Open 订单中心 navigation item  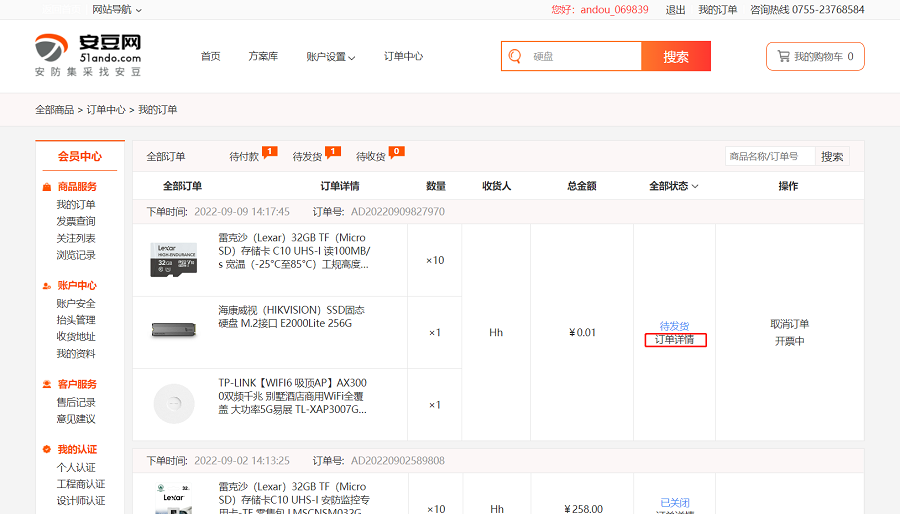pyautogui.click(x=403, y=56)
